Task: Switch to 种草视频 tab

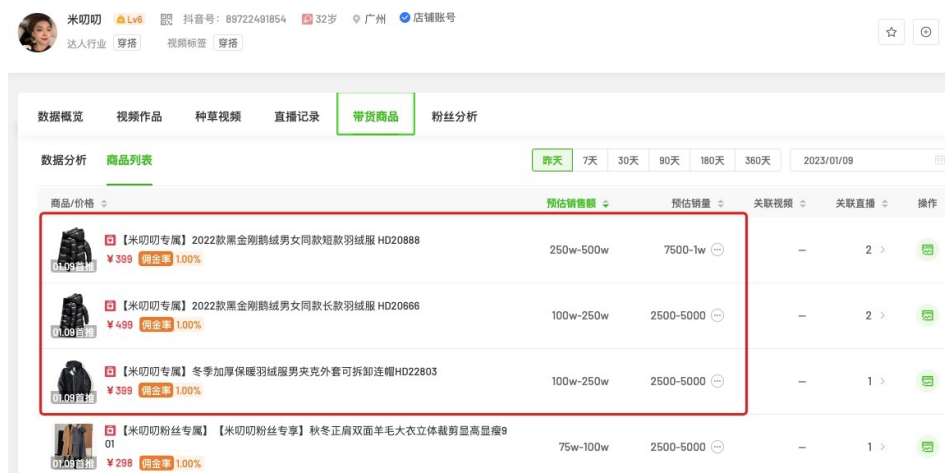Action: tap(218, 117)
